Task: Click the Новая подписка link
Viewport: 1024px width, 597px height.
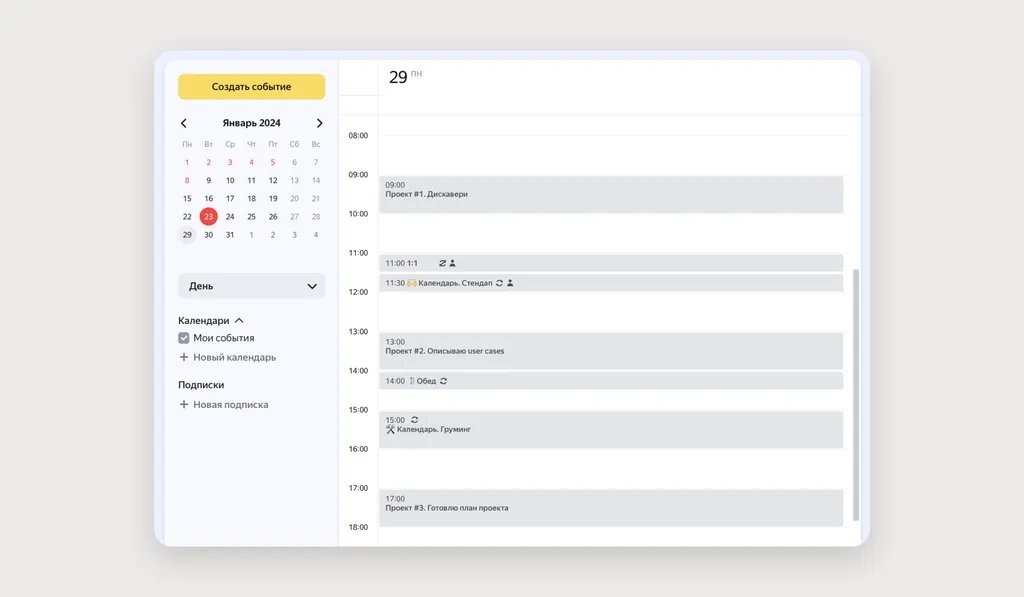Action: pos(231,404)
